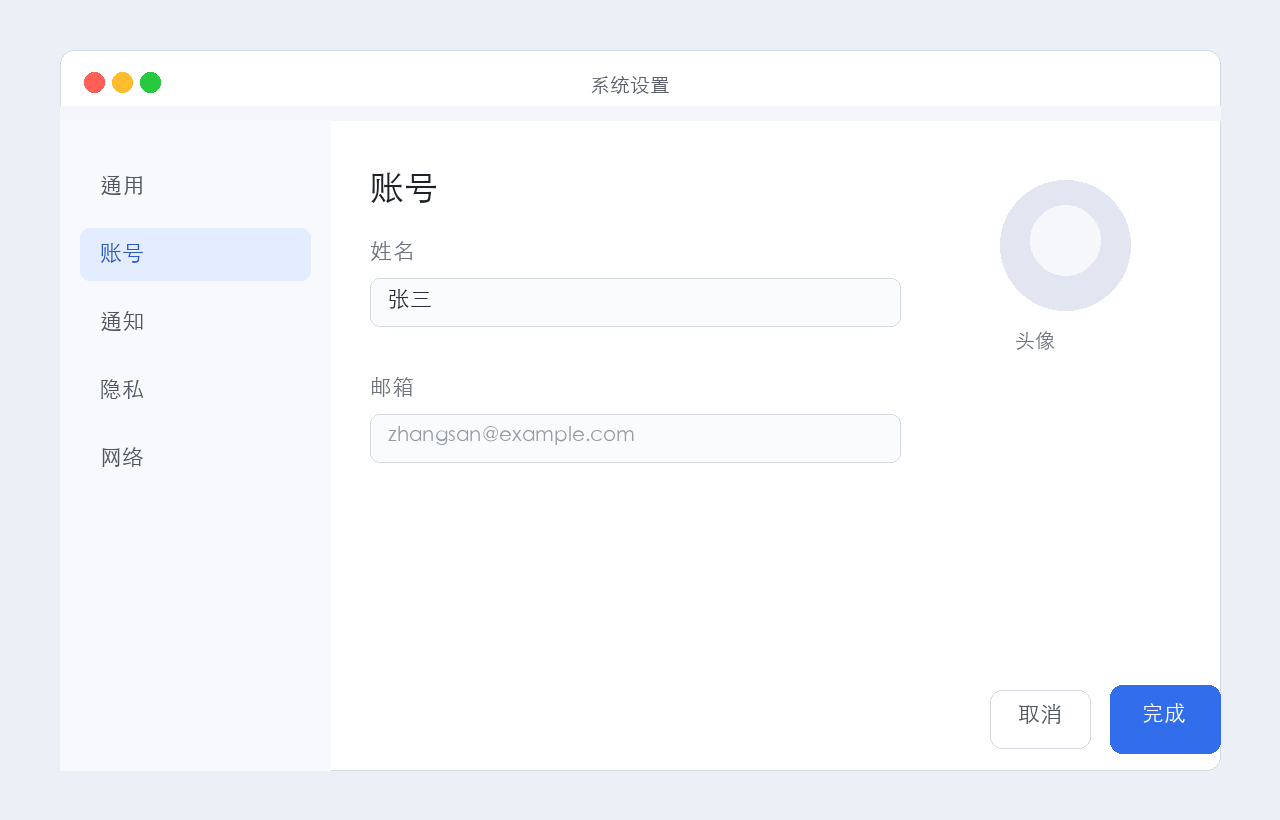The width and height of the screenshot is (1280, 820).
Task: Maximize window with the green button
Action: coord(150,82)
